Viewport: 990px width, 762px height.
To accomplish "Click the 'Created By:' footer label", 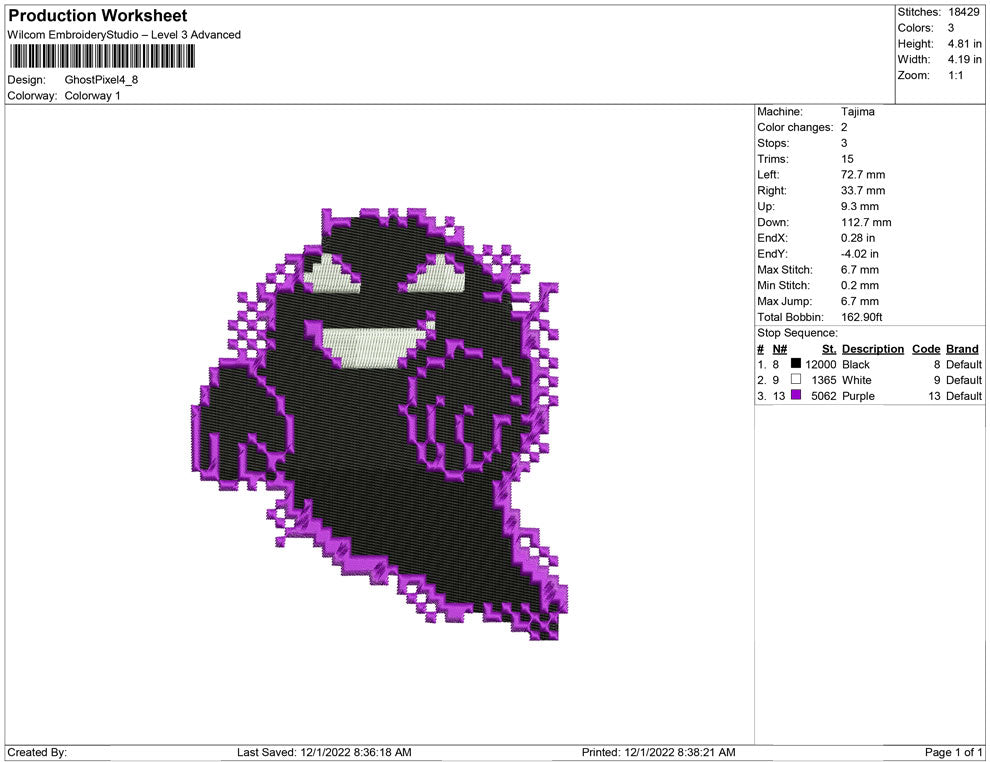I will tap(37, 752).
